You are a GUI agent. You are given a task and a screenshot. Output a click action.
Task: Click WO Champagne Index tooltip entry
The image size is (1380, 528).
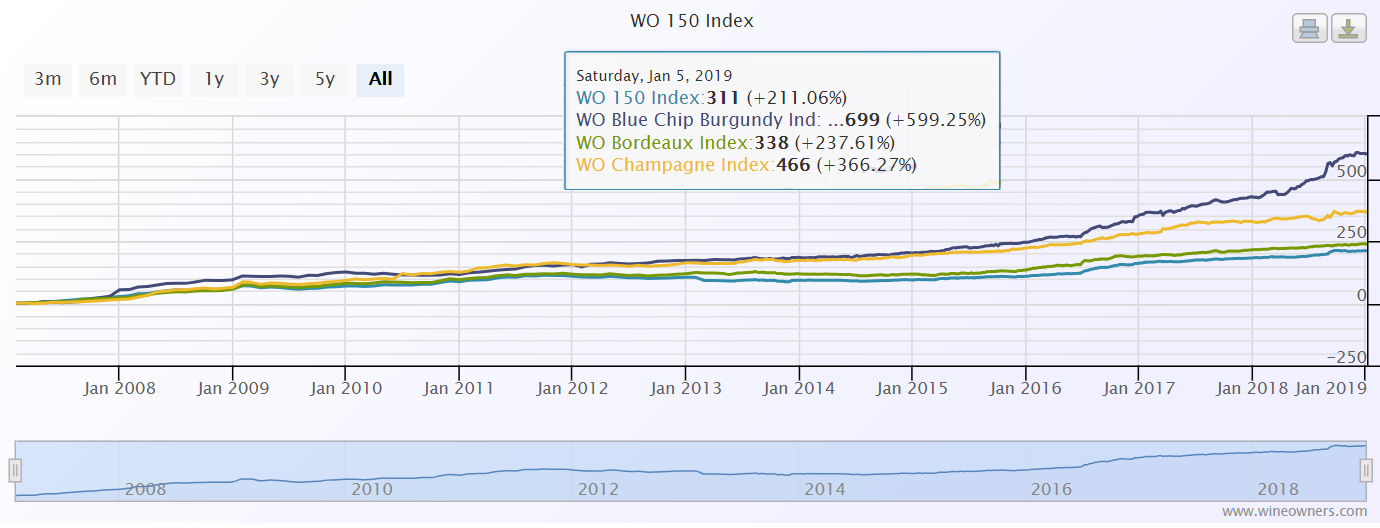coord(674,165)
